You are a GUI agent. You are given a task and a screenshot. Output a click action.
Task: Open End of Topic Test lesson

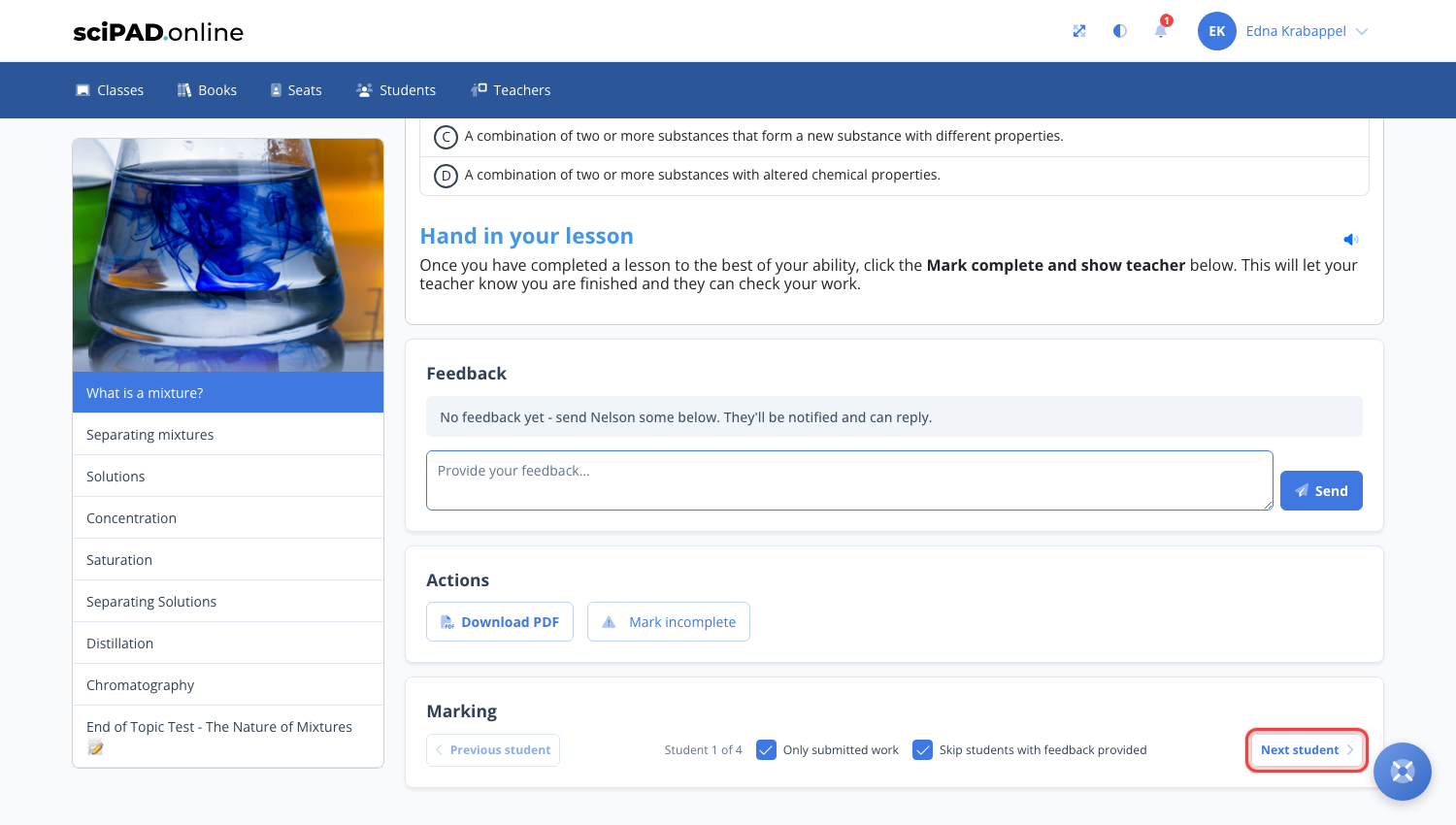228,737
